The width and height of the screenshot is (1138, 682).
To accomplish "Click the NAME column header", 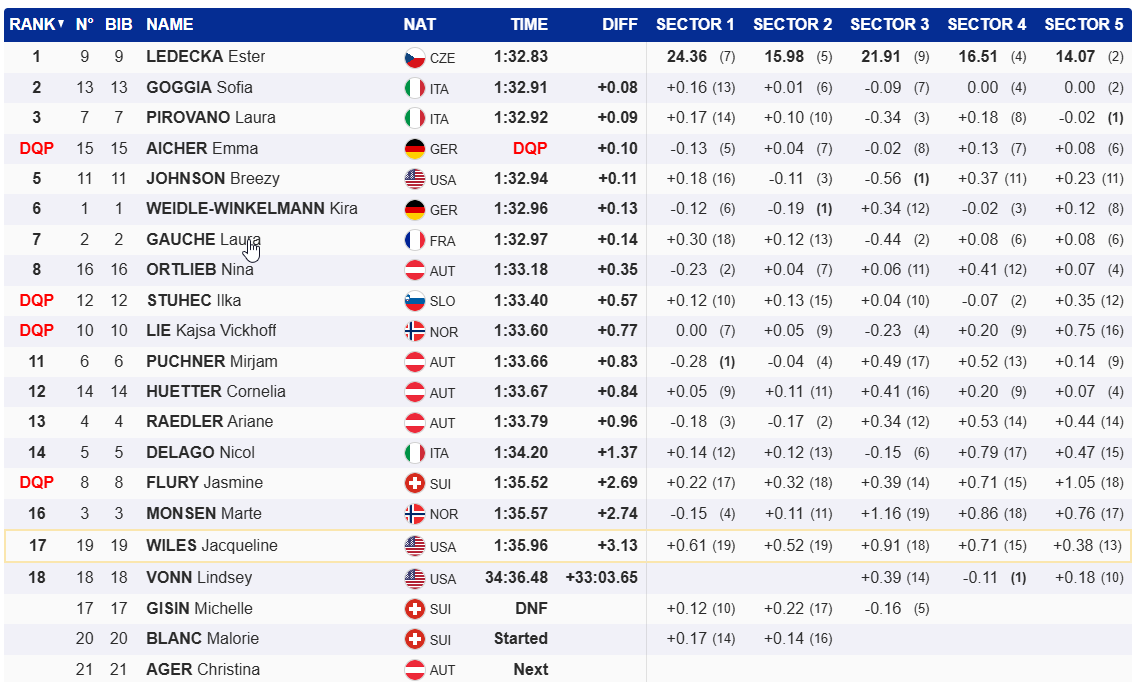I will coord(170,24).
